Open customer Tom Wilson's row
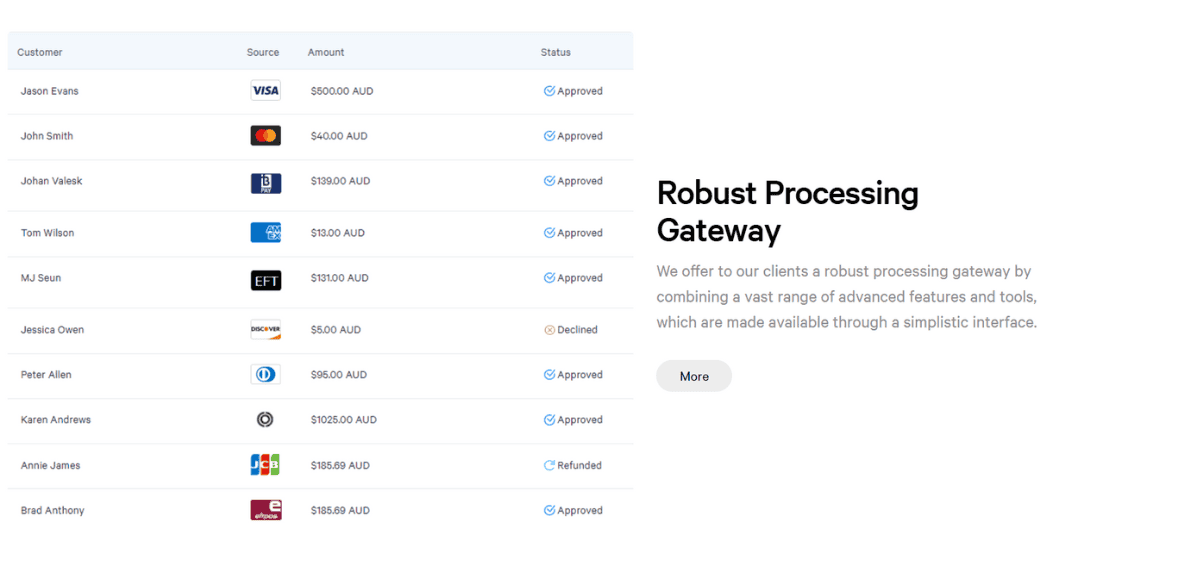Screen dimensions: 1178x567 pyautogui.click(x=47, y=233)
